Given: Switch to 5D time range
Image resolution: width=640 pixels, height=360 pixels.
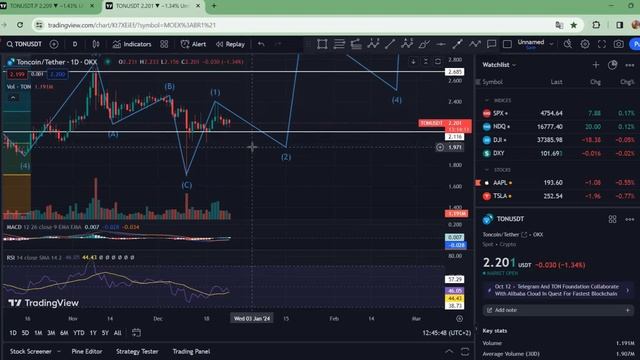Looking at the screenshot, I should coord(25,333).
